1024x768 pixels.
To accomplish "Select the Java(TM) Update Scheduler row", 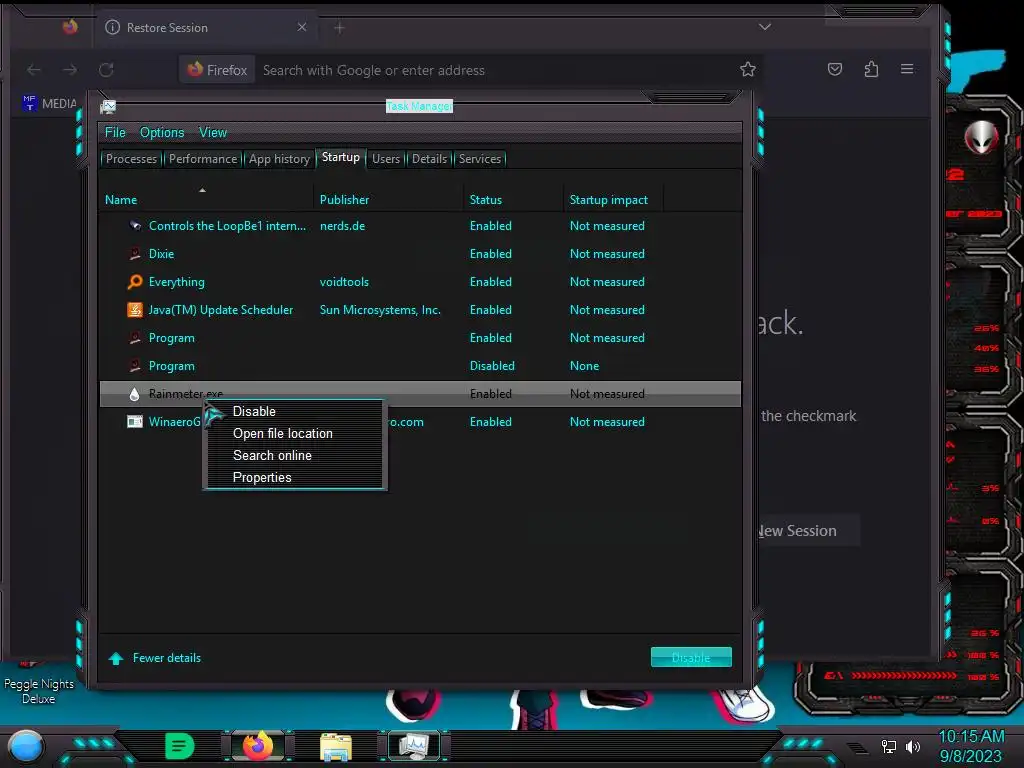I will point(420,310).
